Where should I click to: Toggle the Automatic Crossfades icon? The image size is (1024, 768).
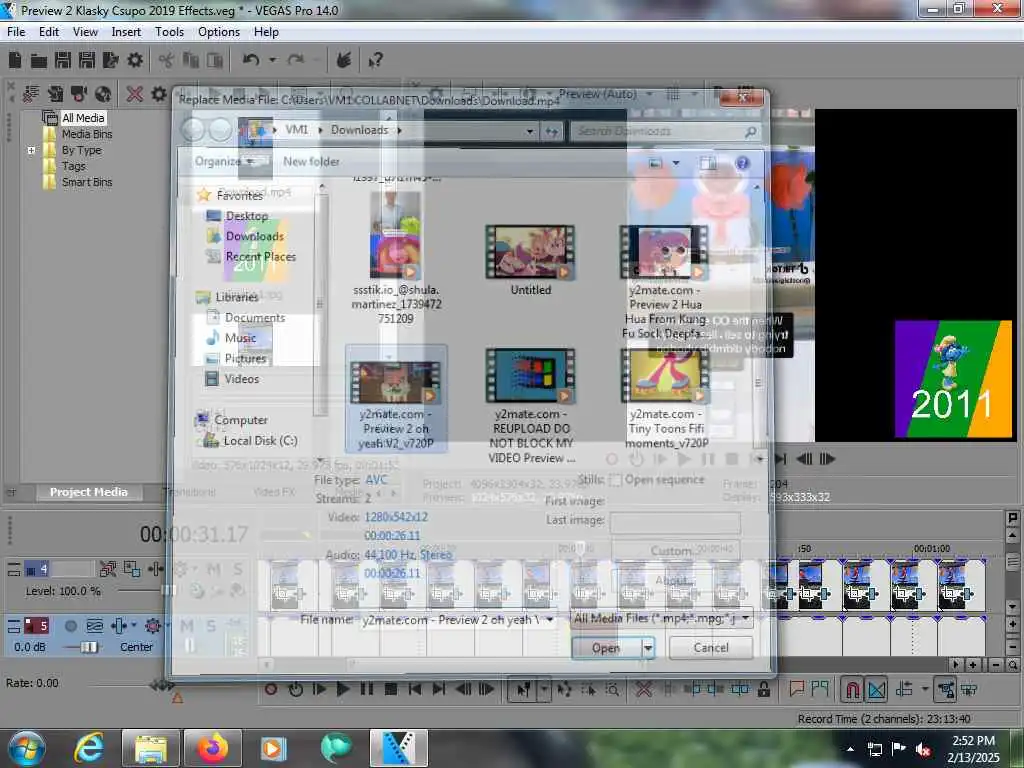876,689
